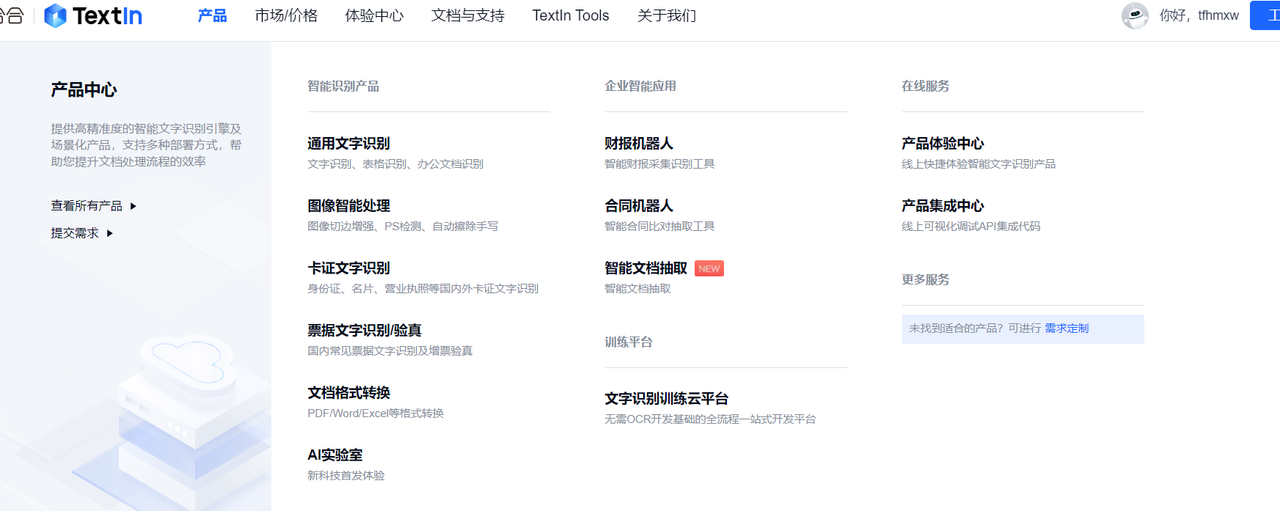Screen dimensions: 1280x511
Task: Click the blue button at top right
Action: tap(1265, 15)
